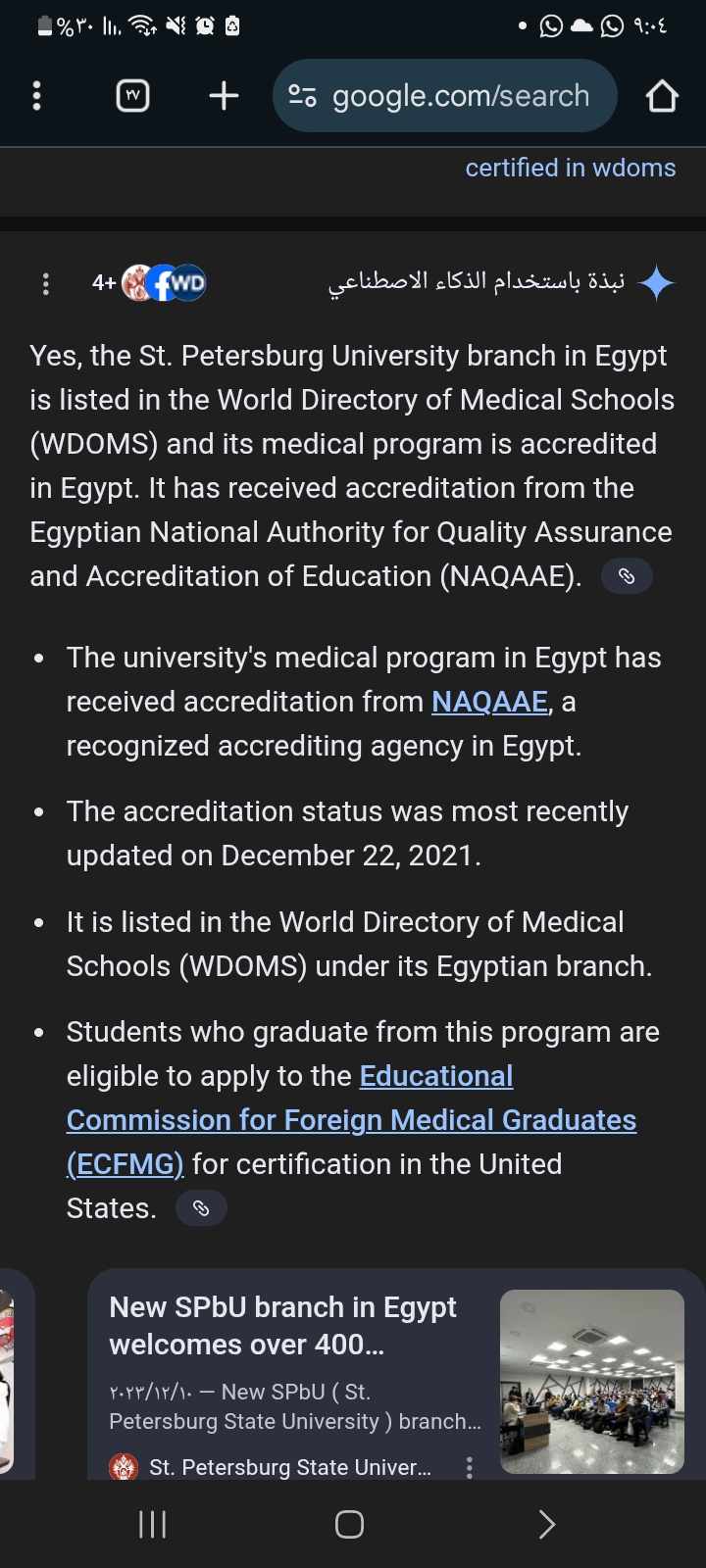The width and height of the screenshot is (706, 1568).
Task: Tap source link chip after 'States.'
Action: (201, 1208)
